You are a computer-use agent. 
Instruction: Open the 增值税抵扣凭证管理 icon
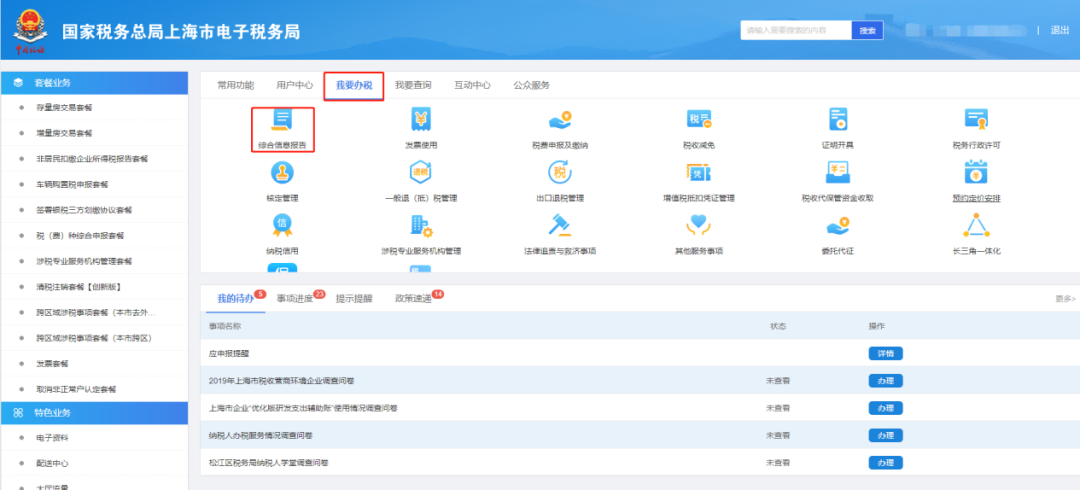click(x=698, y=172)
